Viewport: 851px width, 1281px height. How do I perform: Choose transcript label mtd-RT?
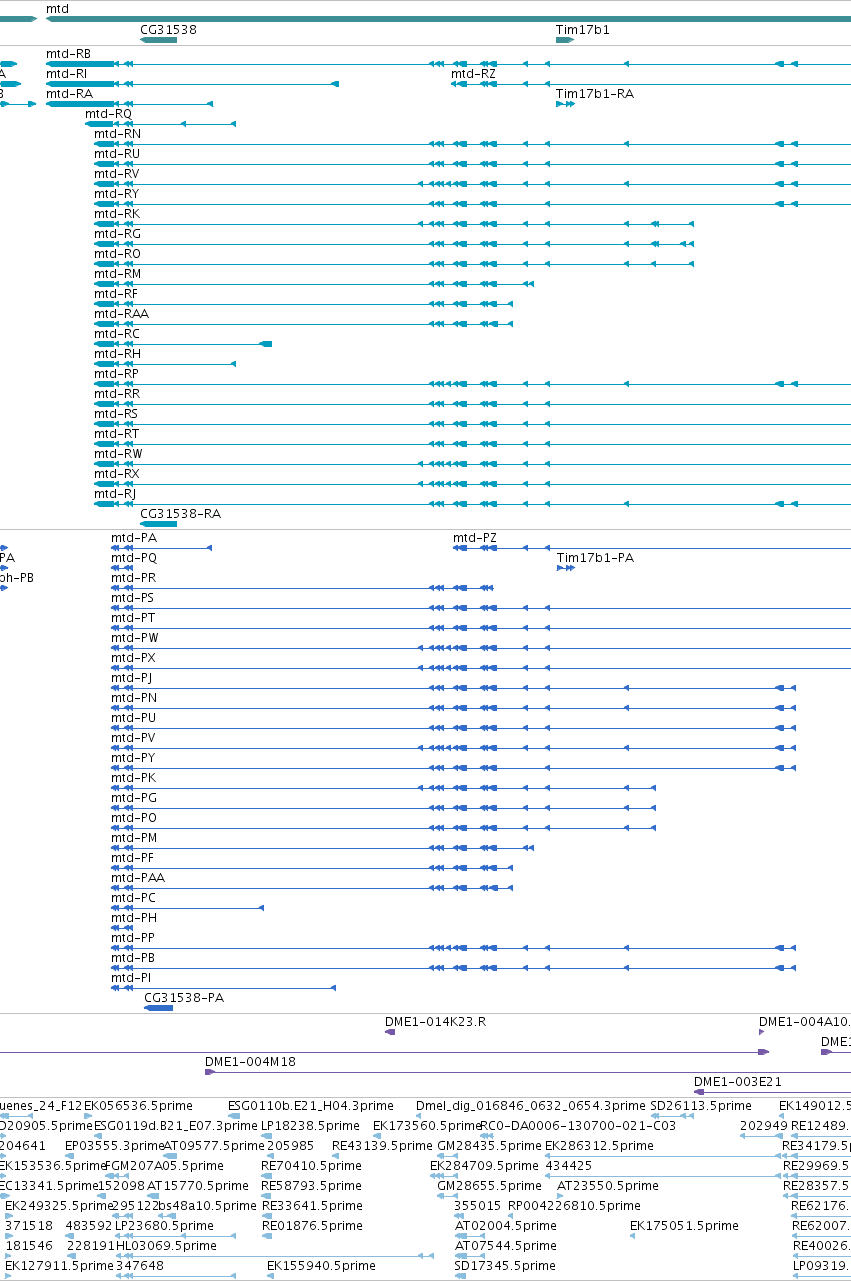[x=116, y=433]
